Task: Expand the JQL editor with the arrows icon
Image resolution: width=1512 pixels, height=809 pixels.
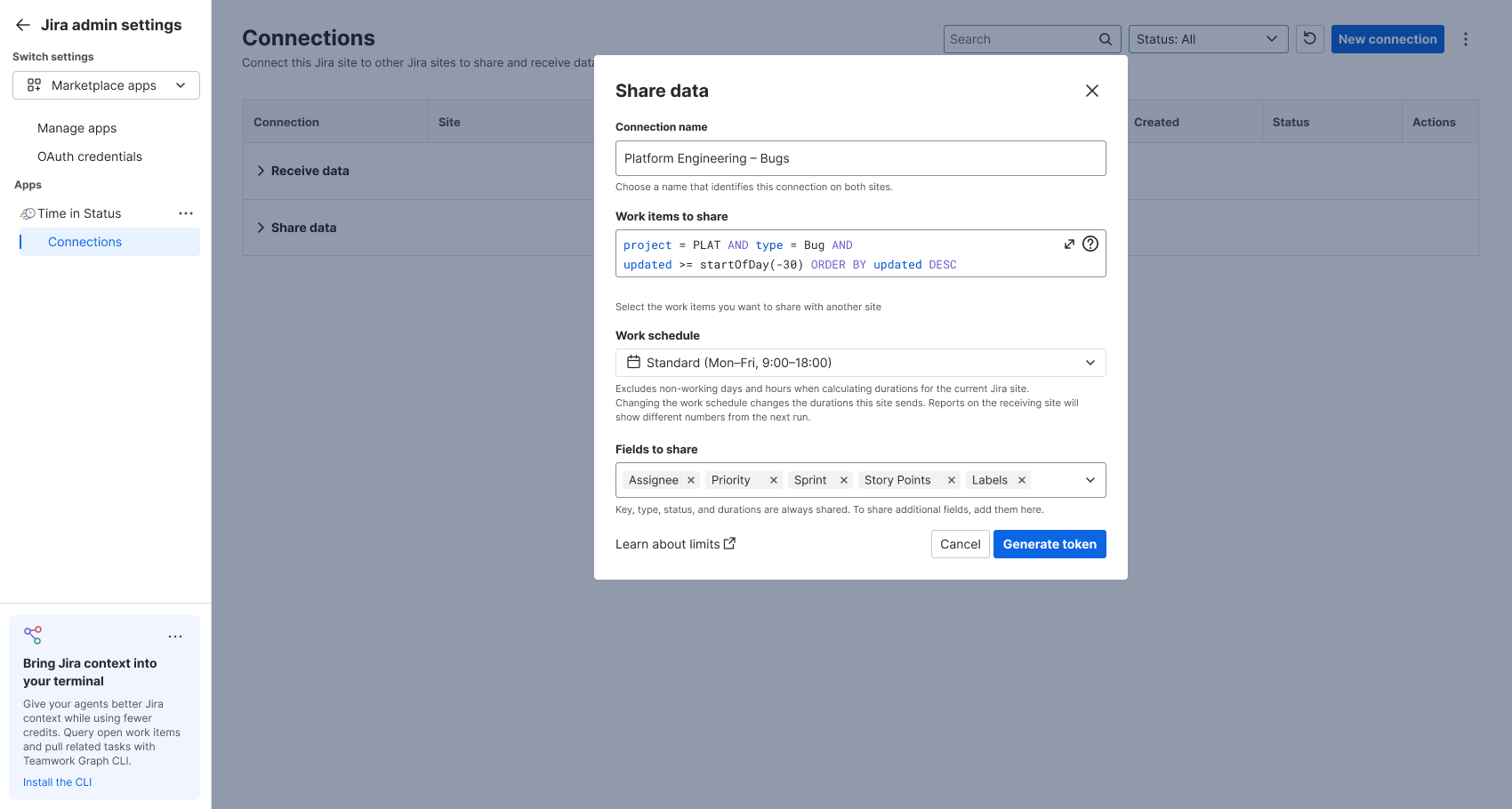Action: (x=1069, y=244)
